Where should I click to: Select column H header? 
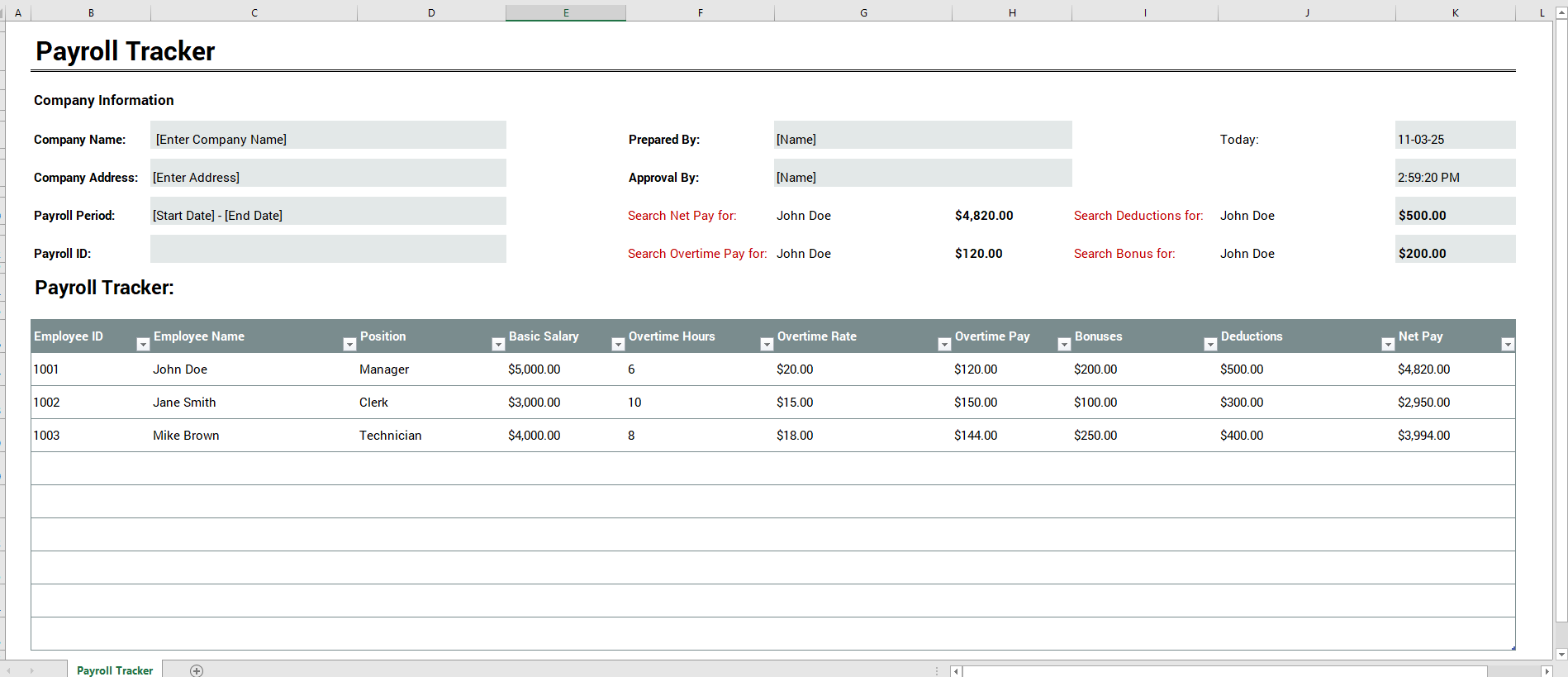(x=1012, y=12)
